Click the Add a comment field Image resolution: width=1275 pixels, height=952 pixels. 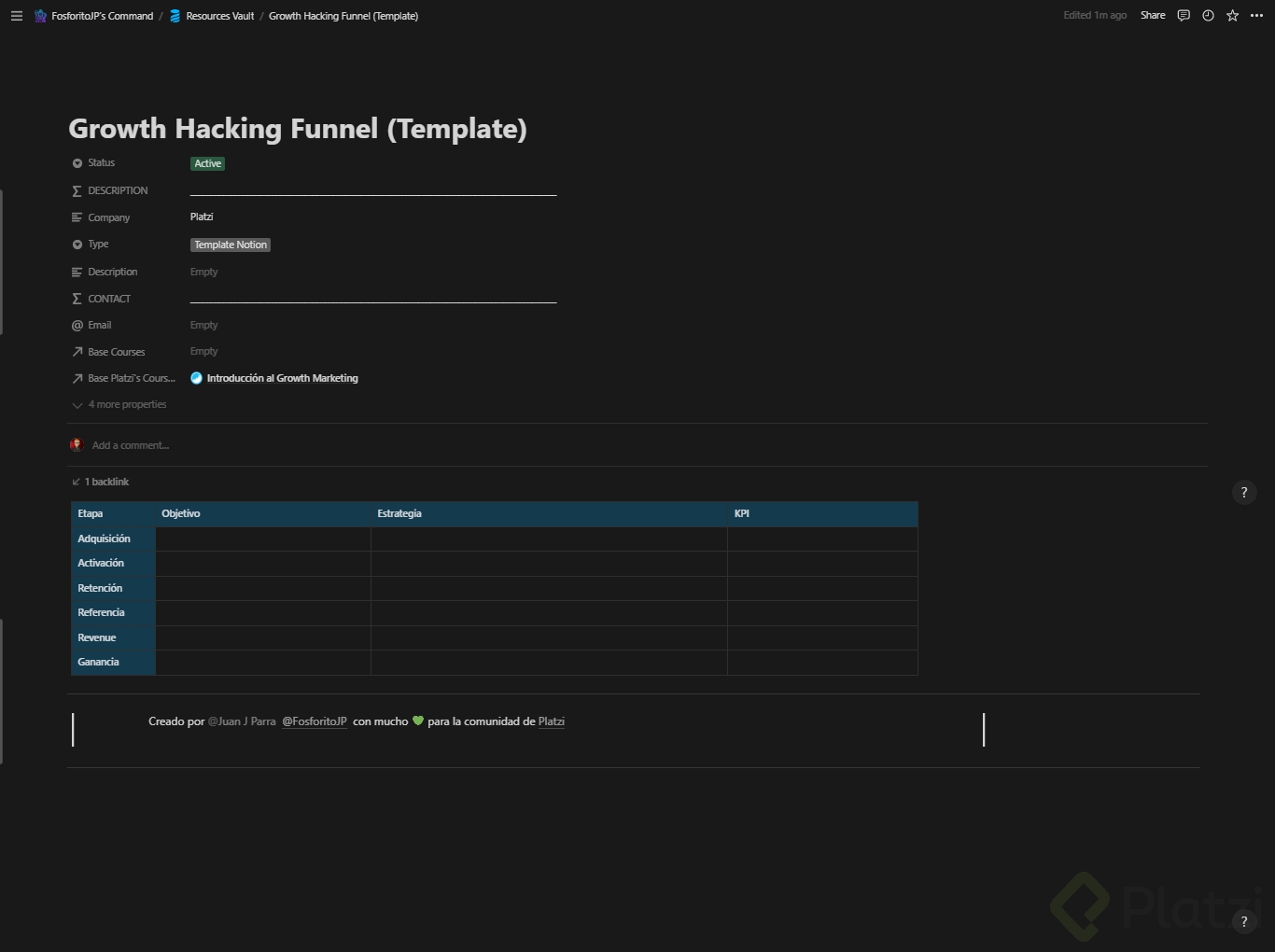coord(131,445)
